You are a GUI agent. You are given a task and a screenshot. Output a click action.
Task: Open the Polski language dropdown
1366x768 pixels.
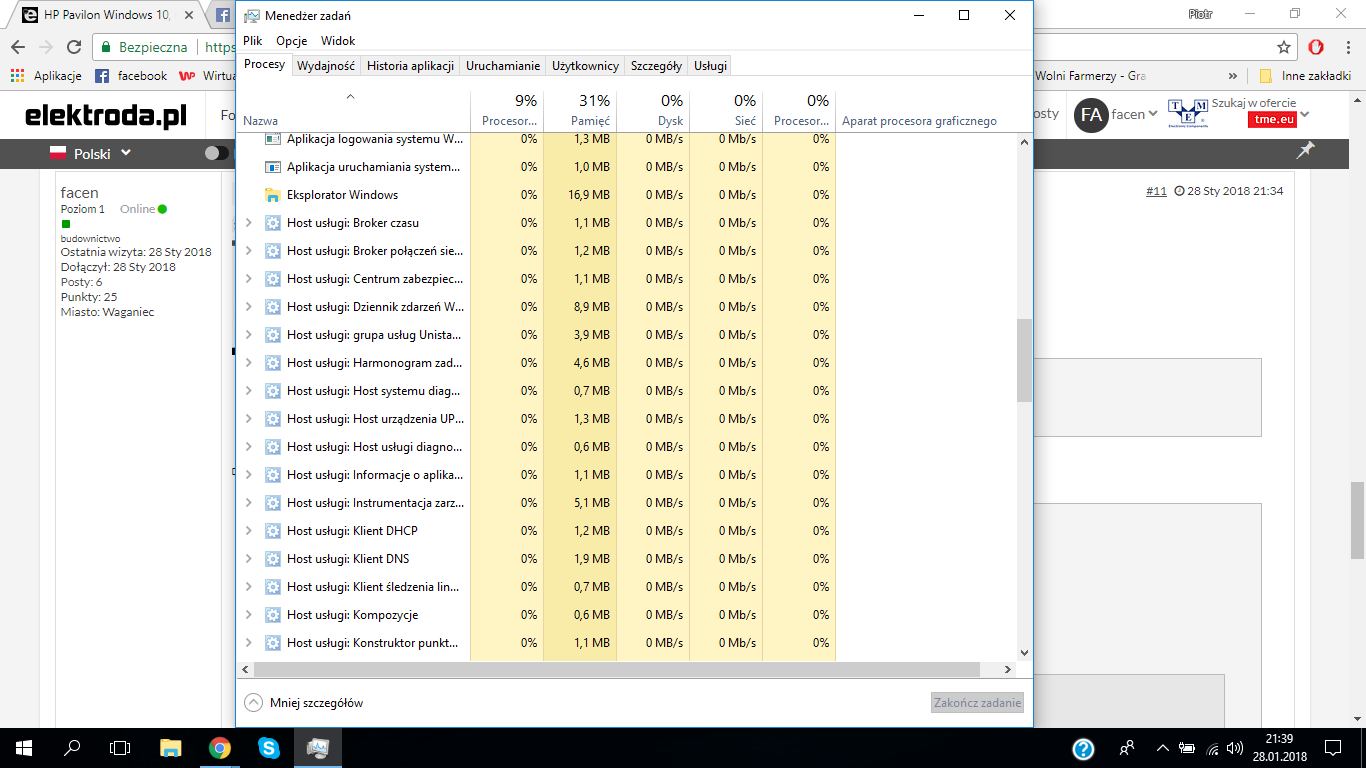click(x=90, y=153)
